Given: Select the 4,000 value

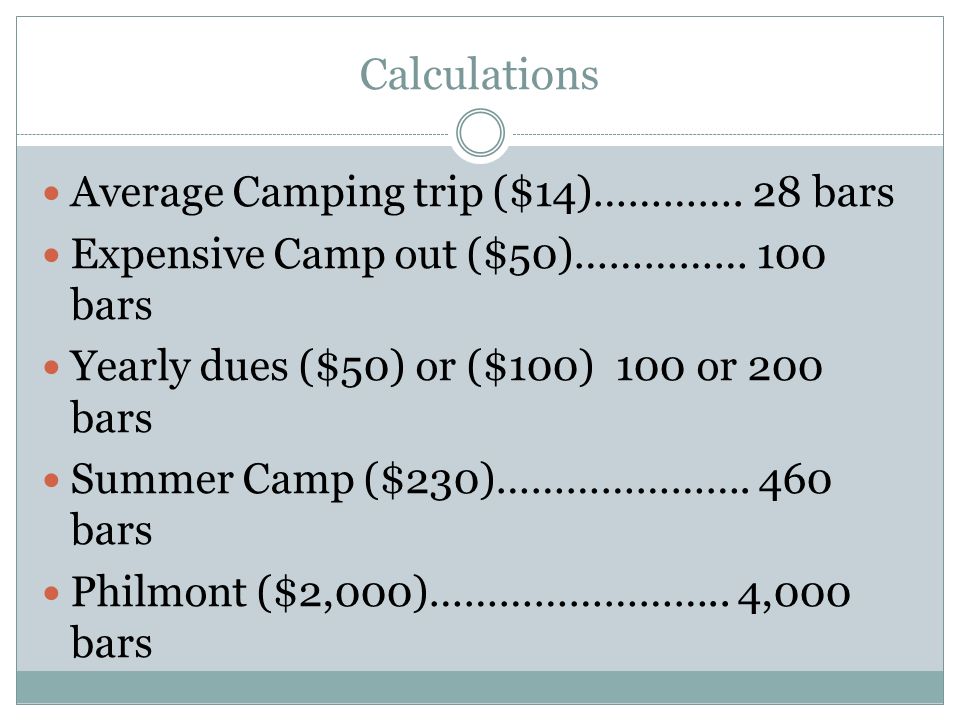Looking at the screenshot, I should tap(793, 594).
